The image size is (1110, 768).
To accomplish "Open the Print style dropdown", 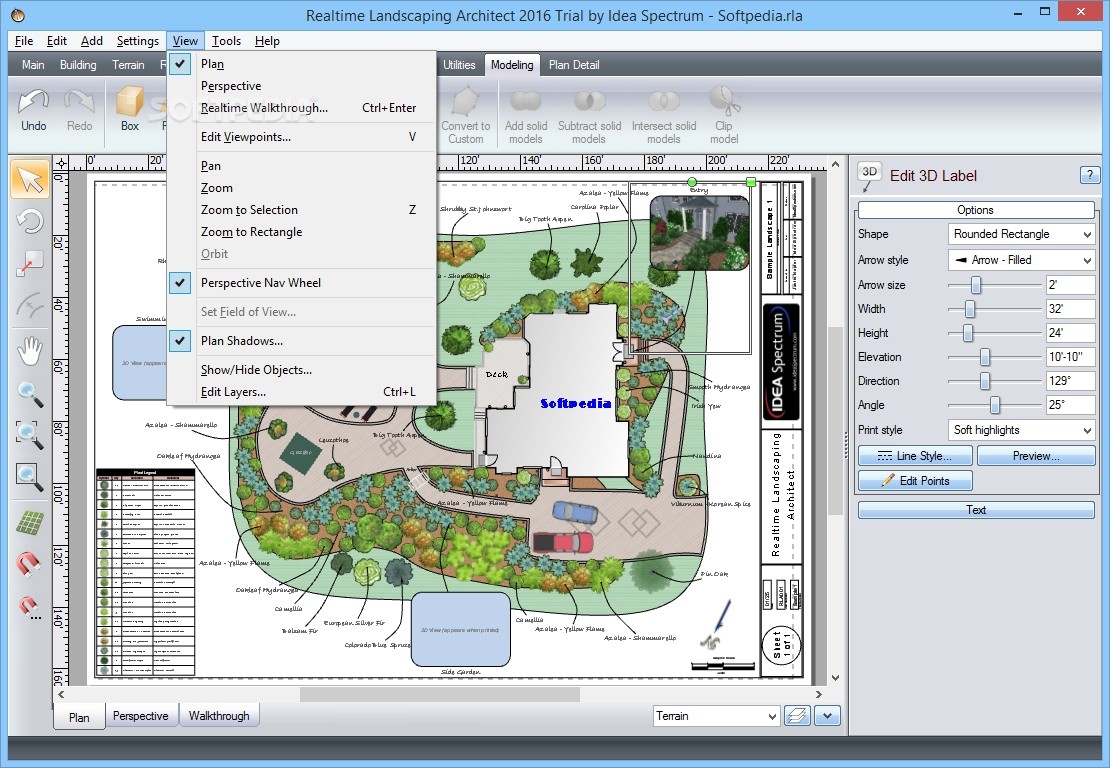I will (1022, 430).
